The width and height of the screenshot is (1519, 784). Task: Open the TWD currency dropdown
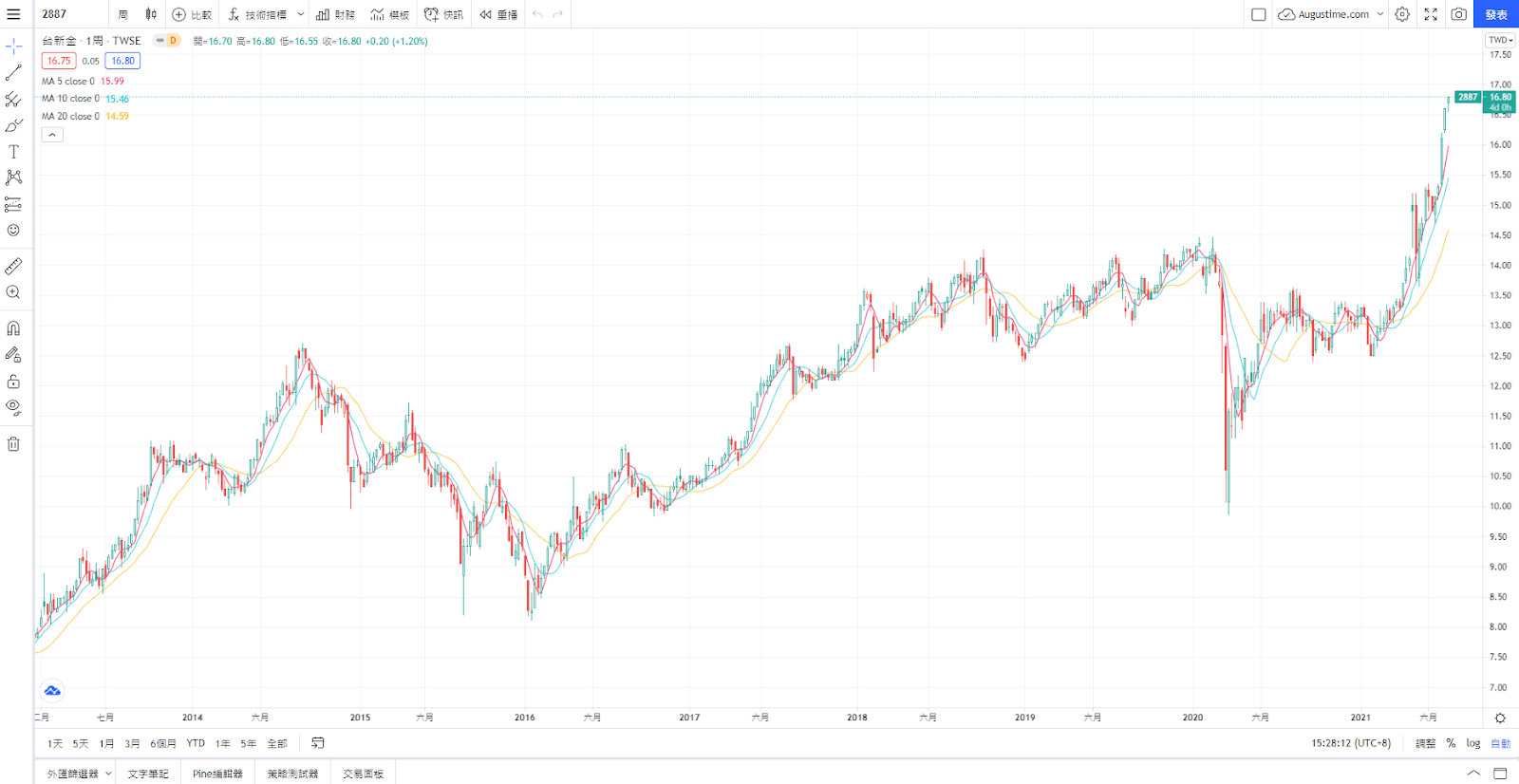coord(1501,40)
